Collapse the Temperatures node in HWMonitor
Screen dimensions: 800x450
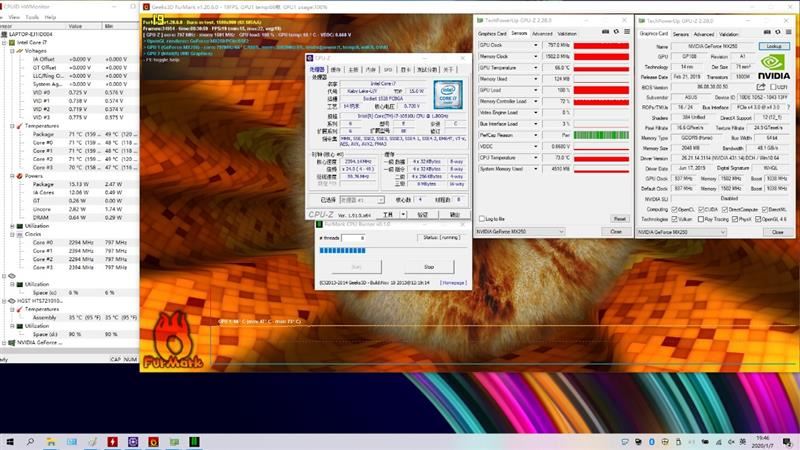12,126
